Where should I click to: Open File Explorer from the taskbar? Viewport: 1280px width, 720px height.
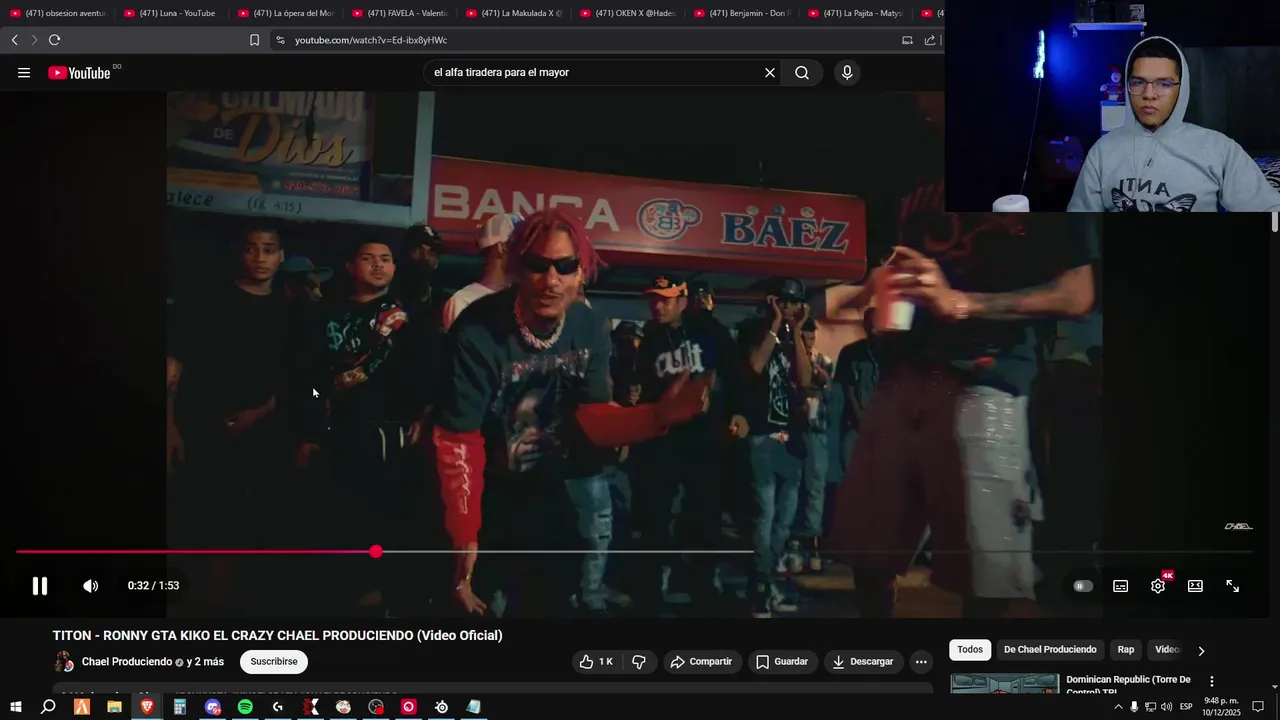click(114, 707)
